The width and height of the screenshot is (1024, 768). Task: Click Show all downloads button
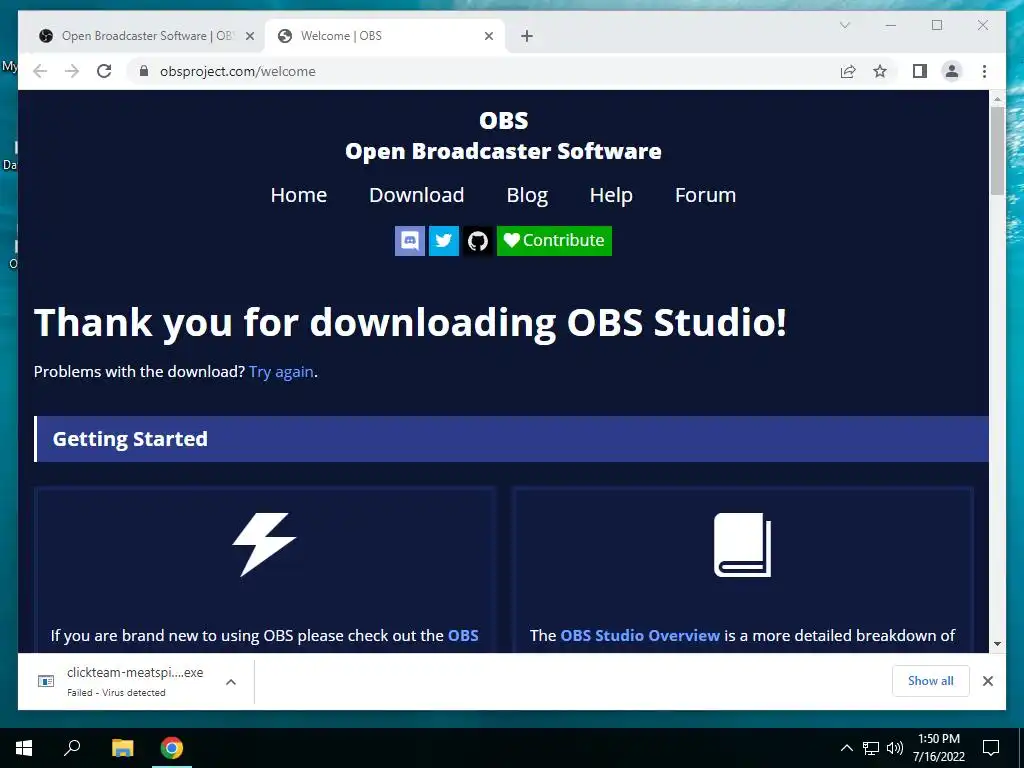(x=931, y=680)
